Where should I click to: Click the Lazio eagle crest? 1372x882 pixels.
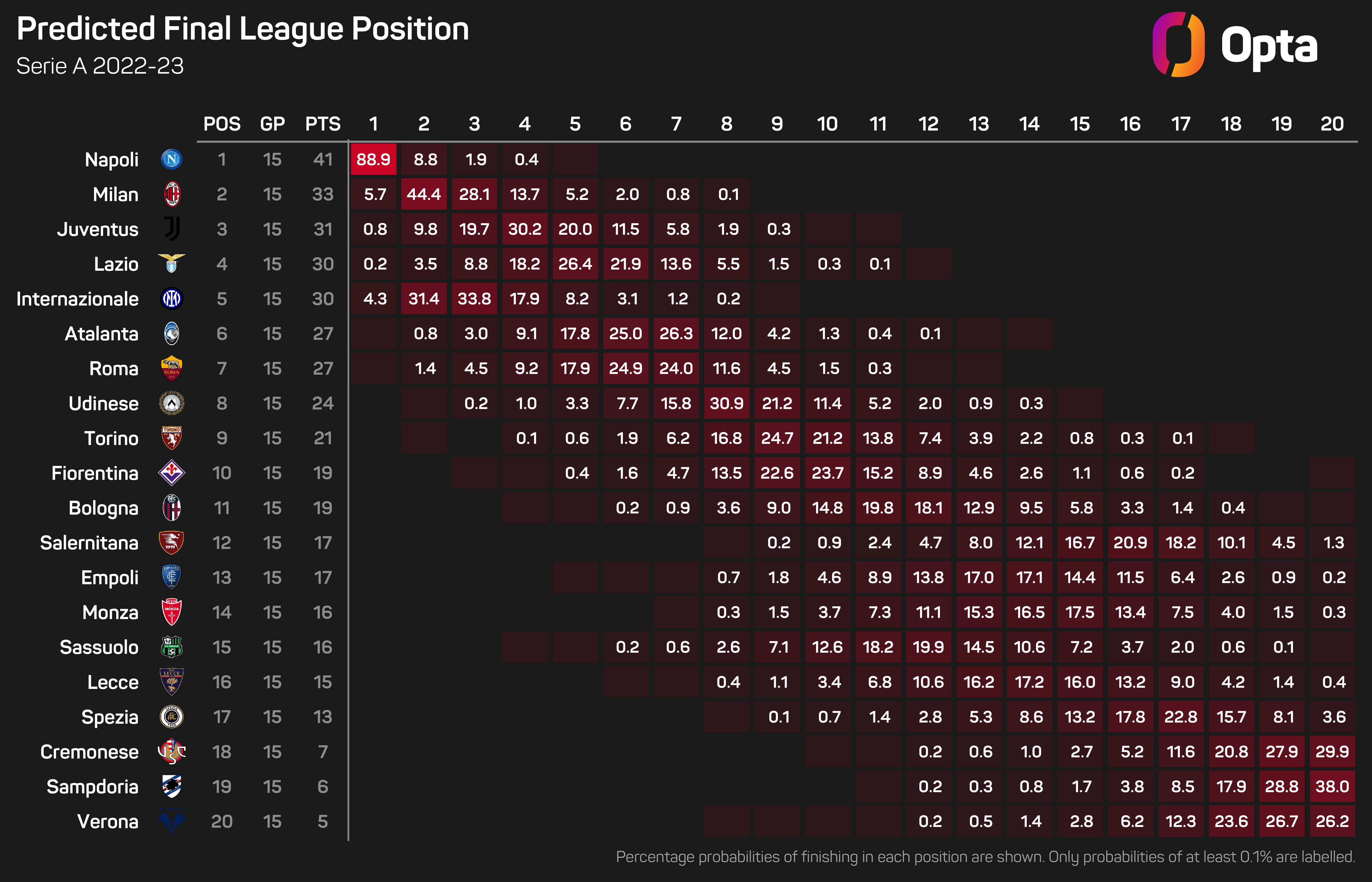pos(171,263)
